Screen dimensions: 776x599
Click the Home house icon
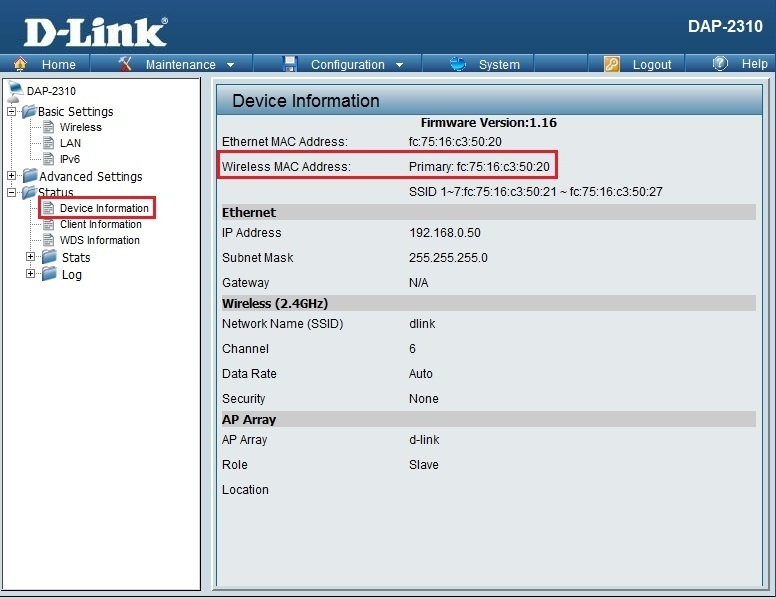coord(20,64)
